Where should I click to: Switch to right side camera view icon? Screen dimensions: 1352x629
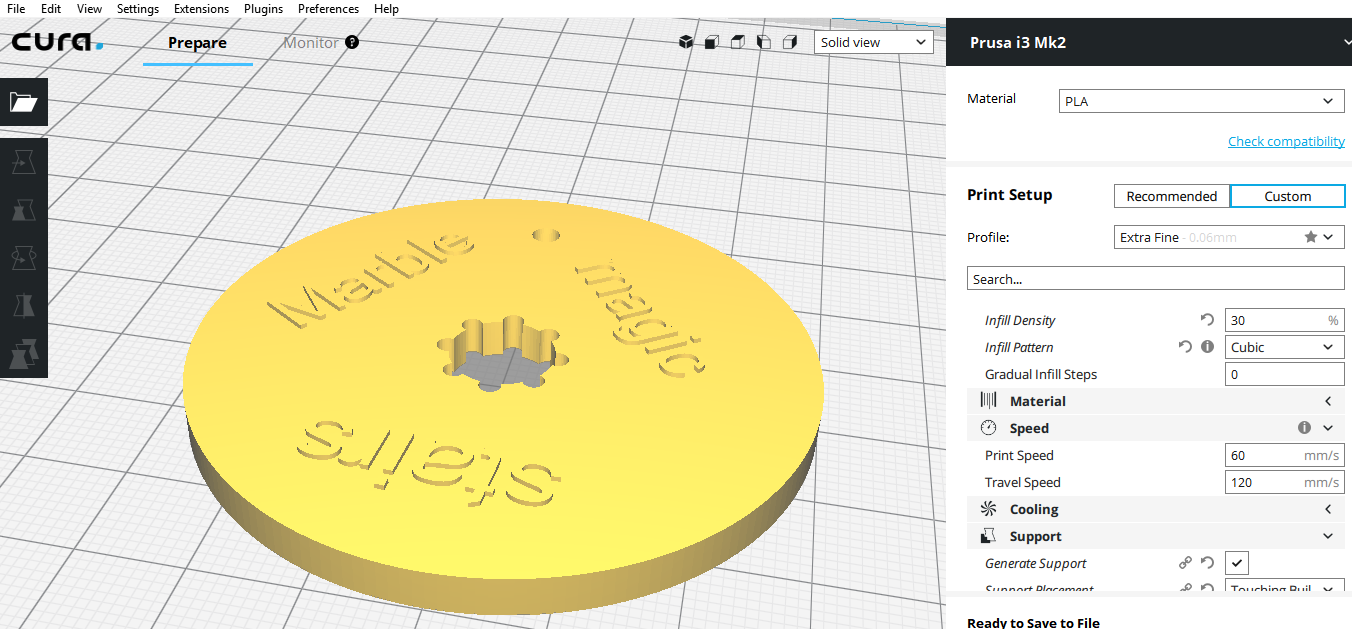(790, 42)
